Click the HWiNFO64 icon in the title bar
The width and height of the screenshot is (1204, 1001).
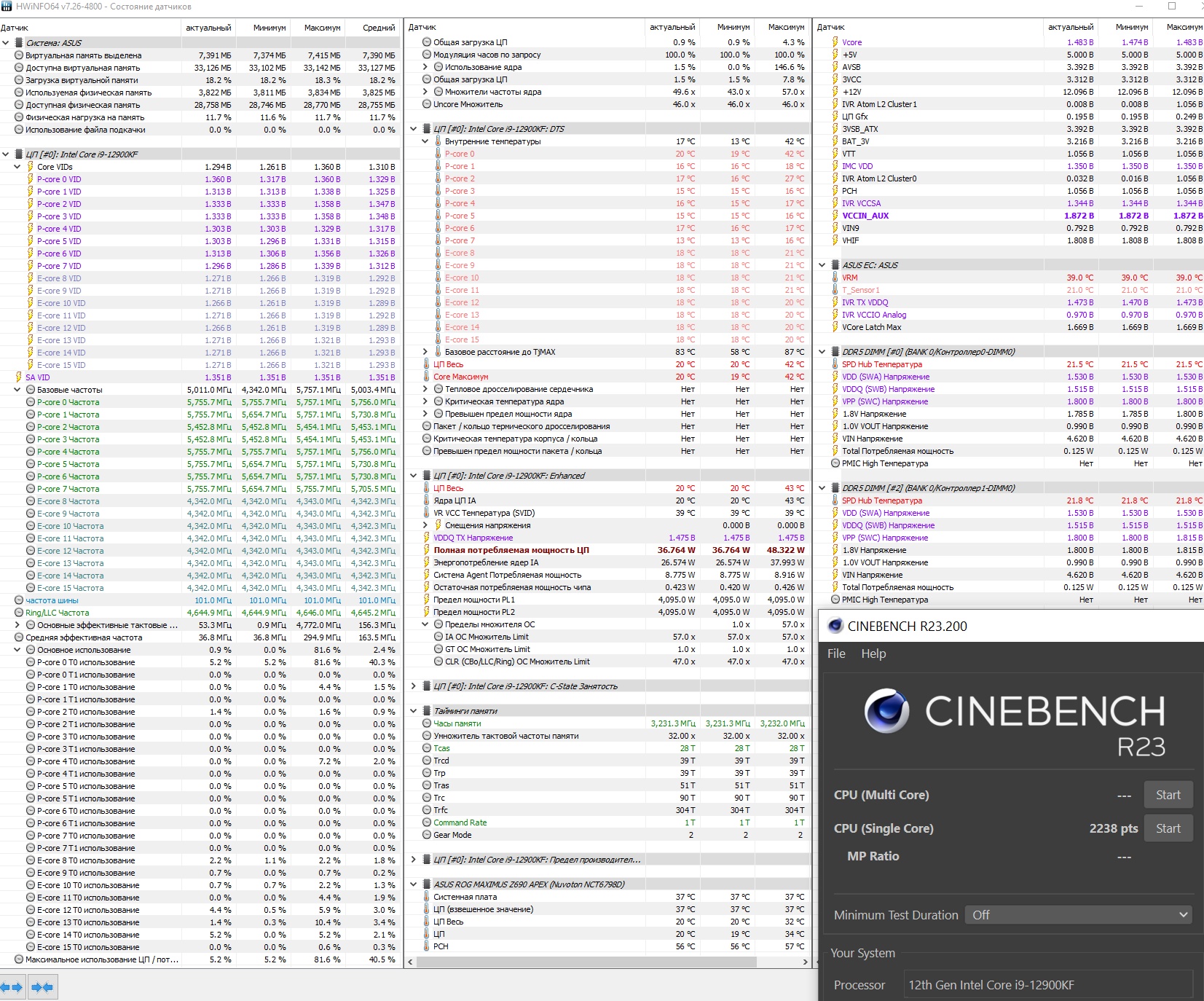click(x=7, y=7)
